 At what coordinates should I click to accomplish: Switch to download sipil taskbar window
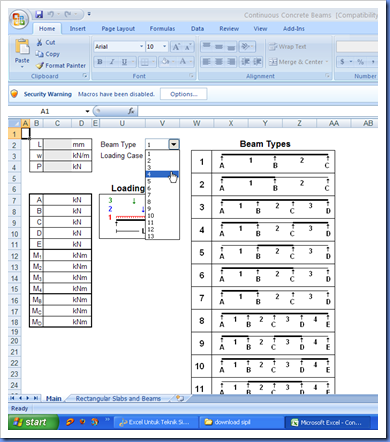[240, 422]
